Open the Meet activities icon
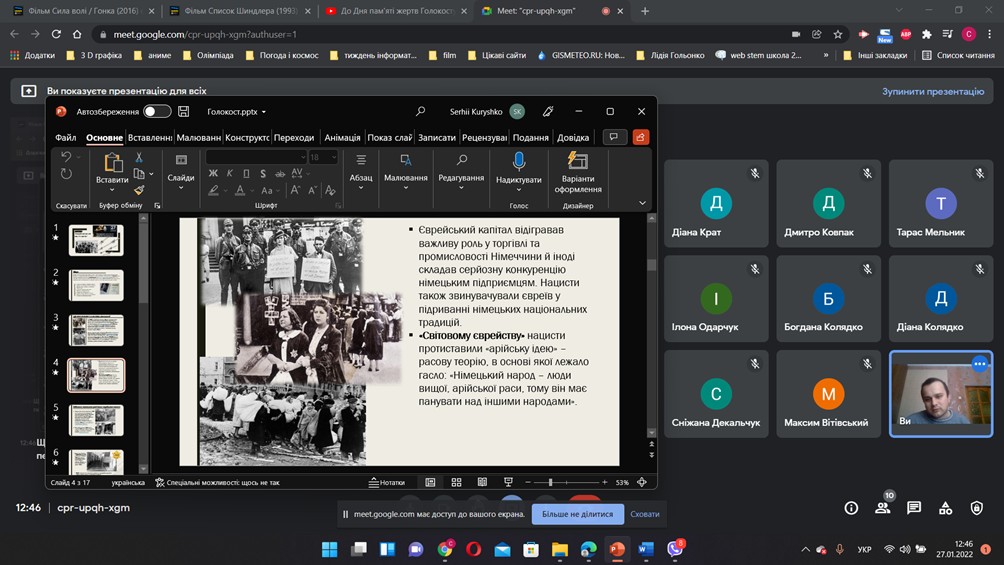 click(945, 507)
